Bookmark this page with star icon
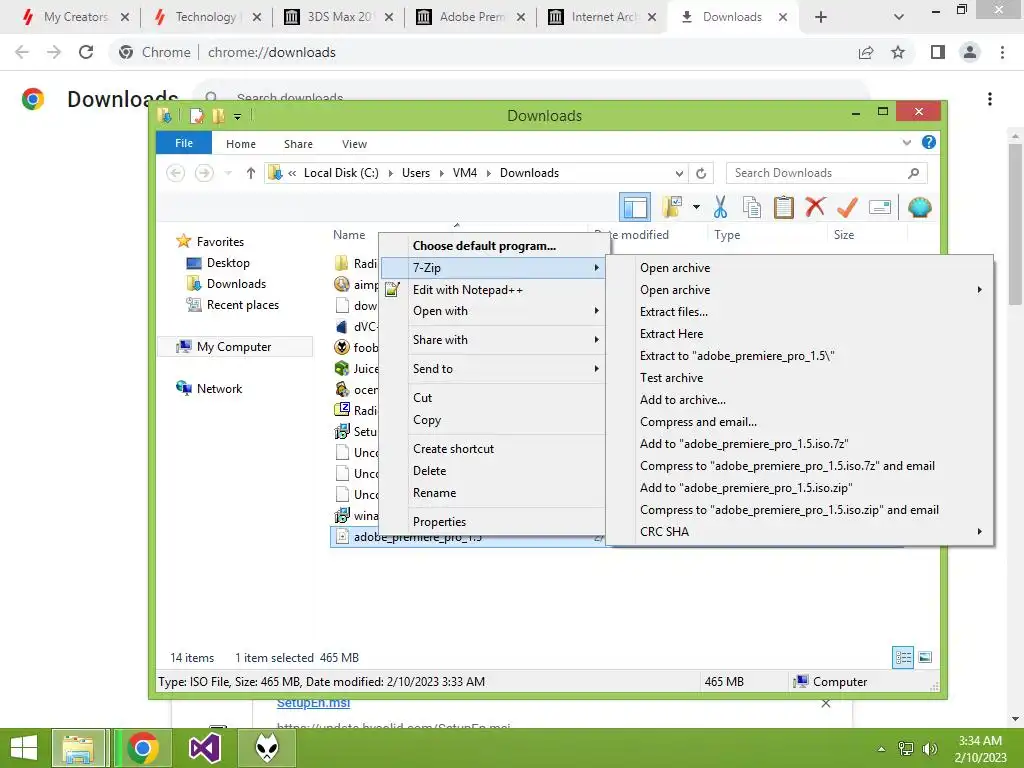1024x768 pixels. click(898, 52)
